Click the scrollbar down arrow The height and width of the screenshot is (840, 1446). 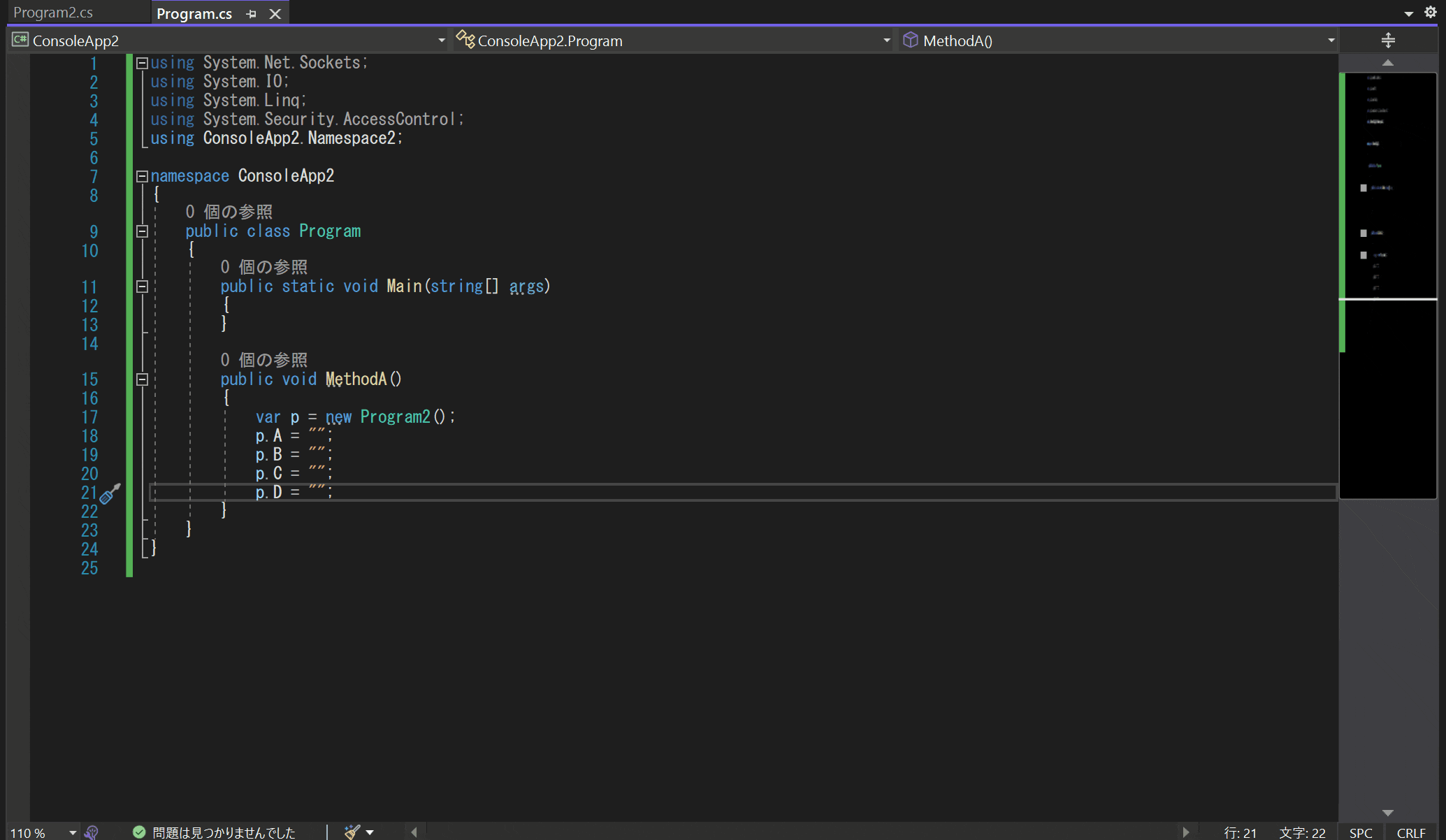(1388, 813)
